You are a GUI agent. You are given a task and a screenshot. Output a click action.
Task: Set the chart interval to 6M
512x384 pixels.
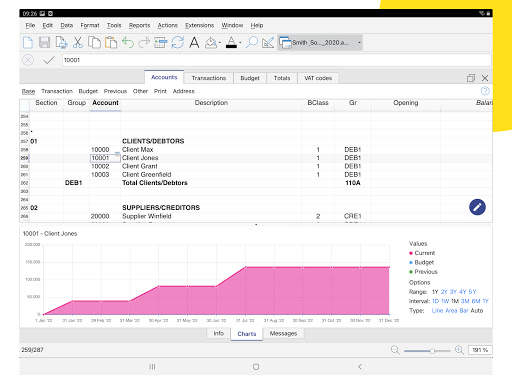476,301
